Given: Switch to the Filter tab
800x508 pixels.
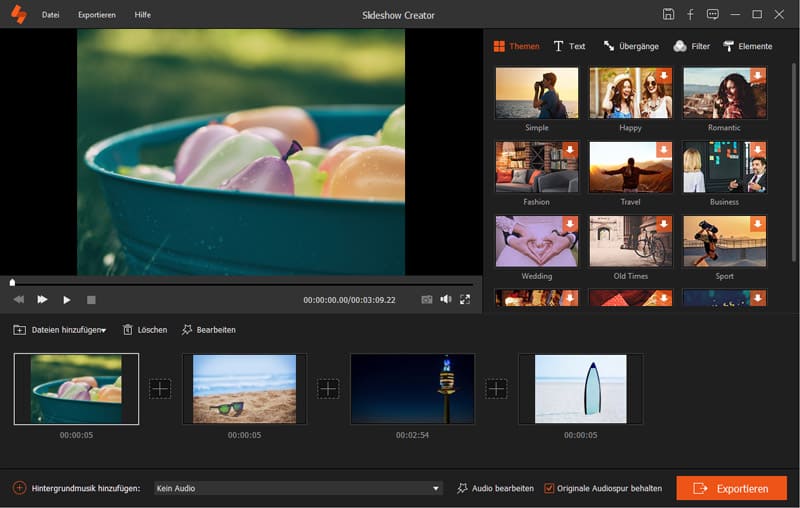Looking at the screenshot, I should pyautogui.click(x=692, y=46).
